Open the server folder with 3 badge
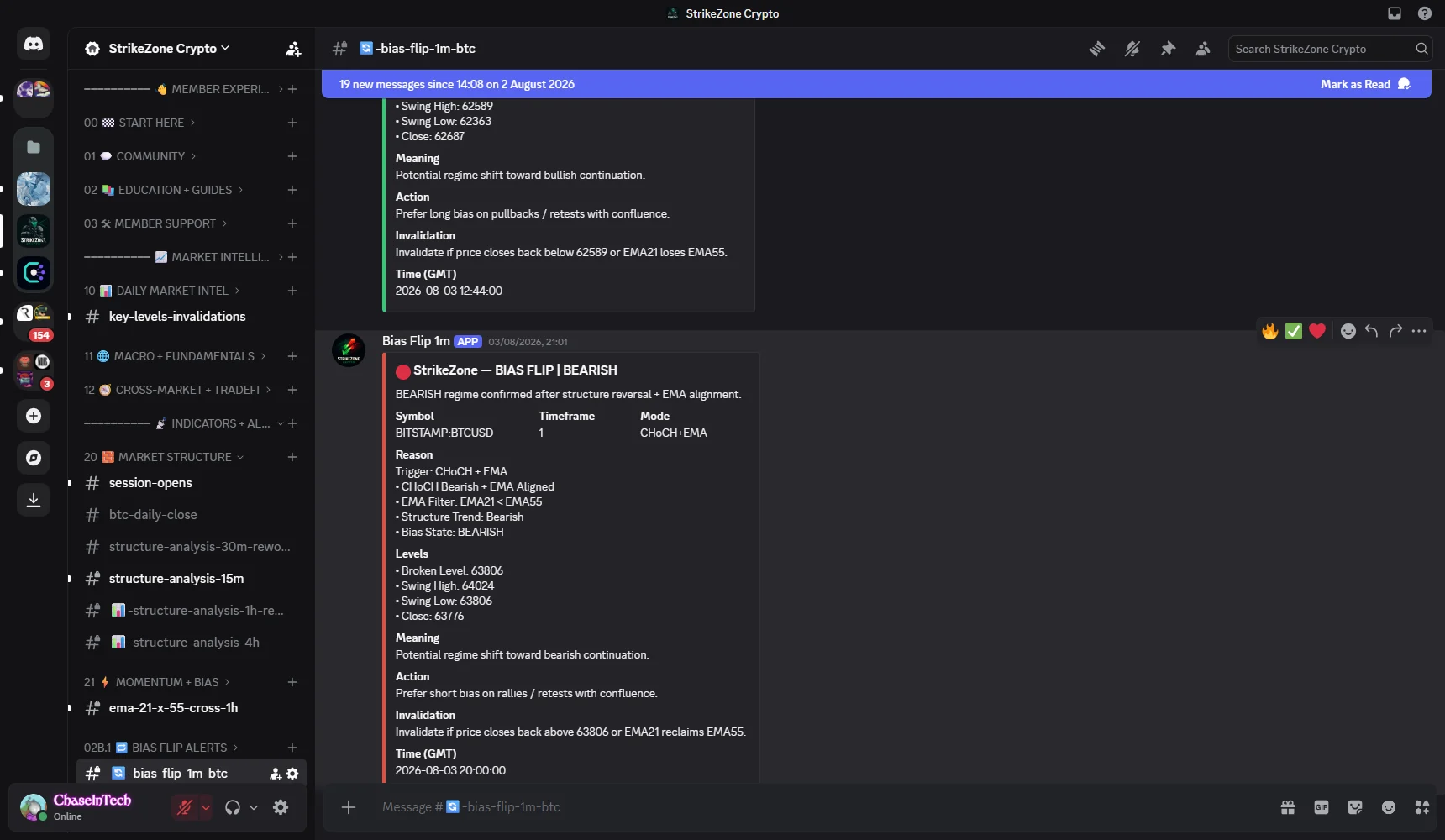This screenshot has height=840, width=1445. click(x=34, y=372)
